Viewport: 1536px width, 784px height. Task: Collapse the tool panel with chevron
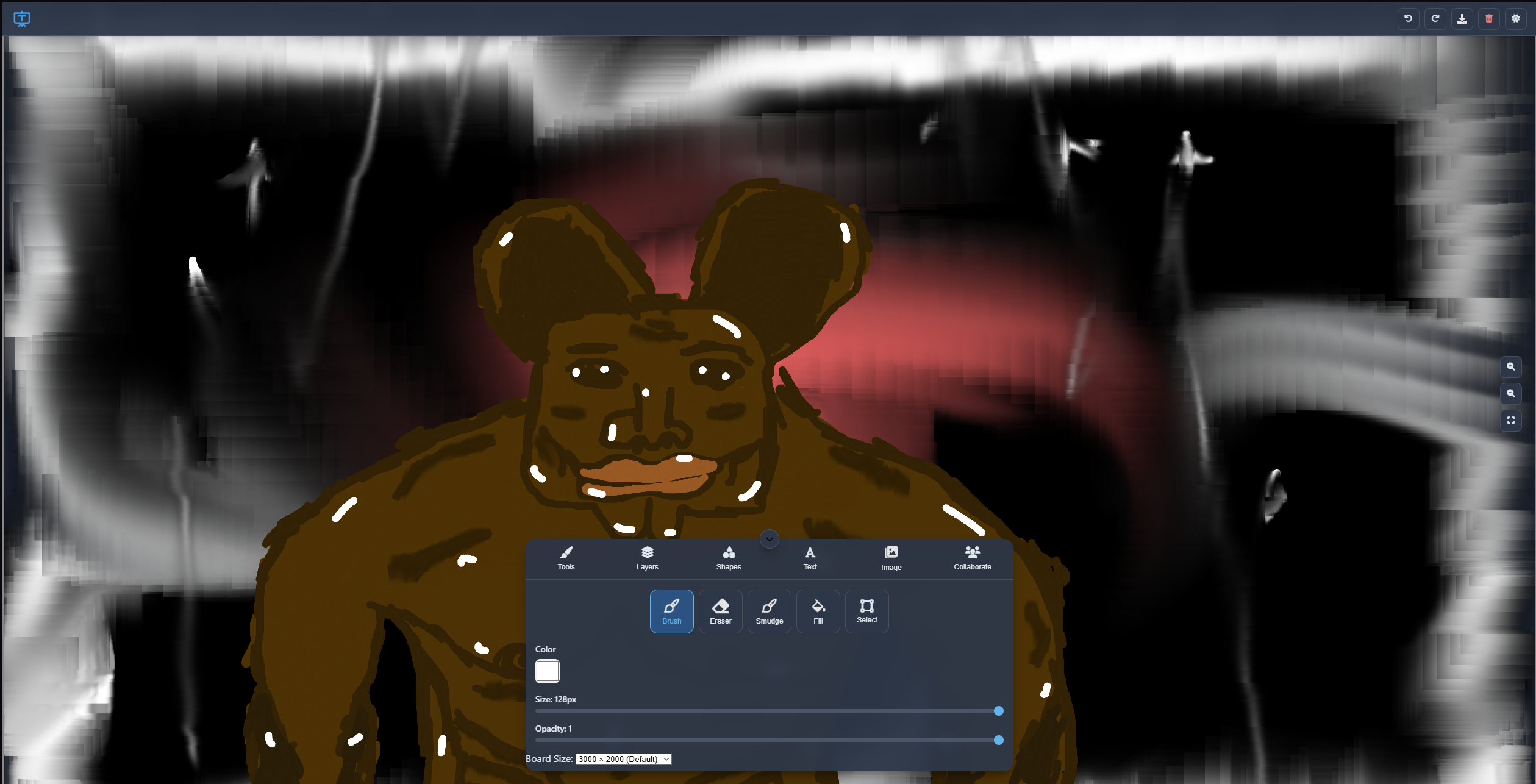pyautogui.click(x=769, y=539)
